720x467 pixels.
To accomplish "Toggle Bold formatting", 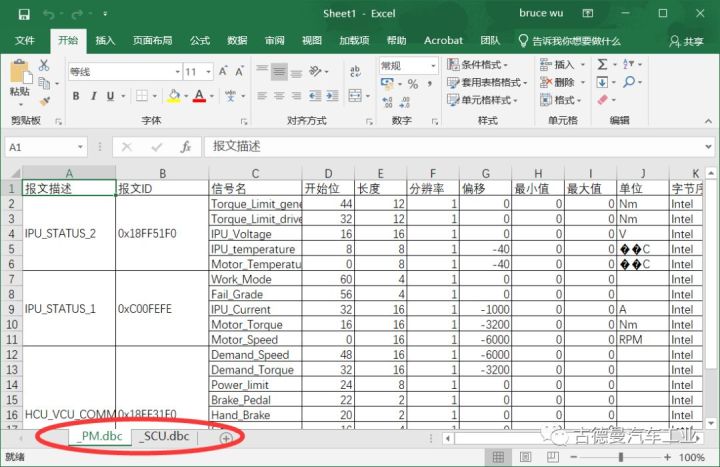I will coord(76,96).
